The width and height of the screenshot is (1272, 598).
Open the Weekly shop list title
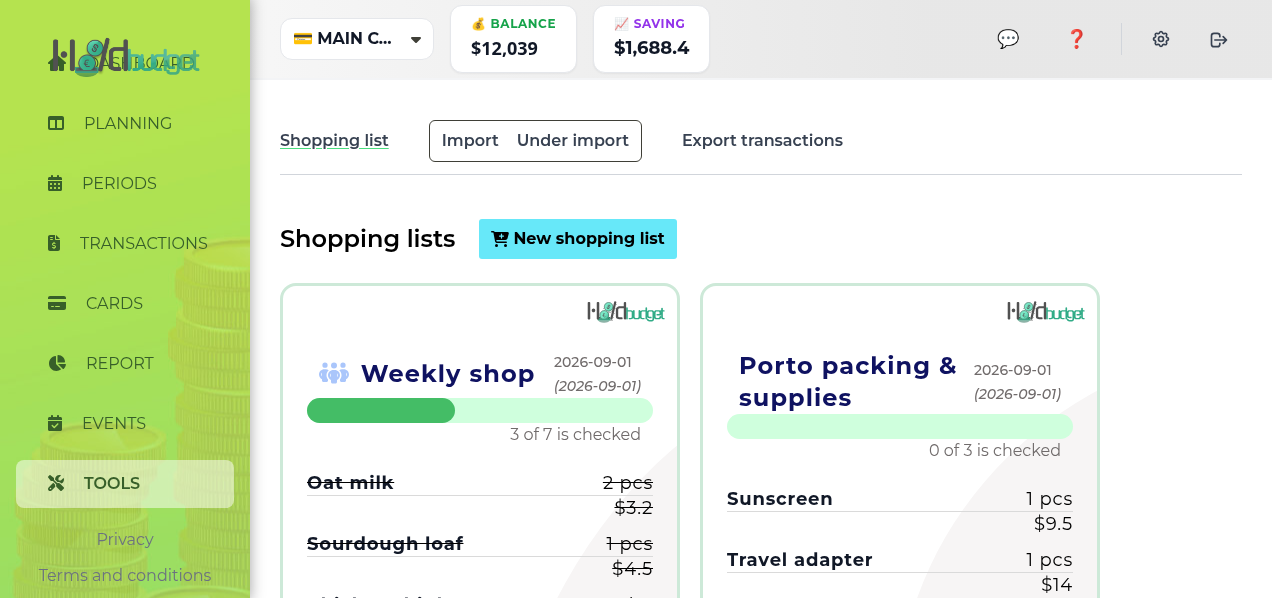[x=447, y=373]
